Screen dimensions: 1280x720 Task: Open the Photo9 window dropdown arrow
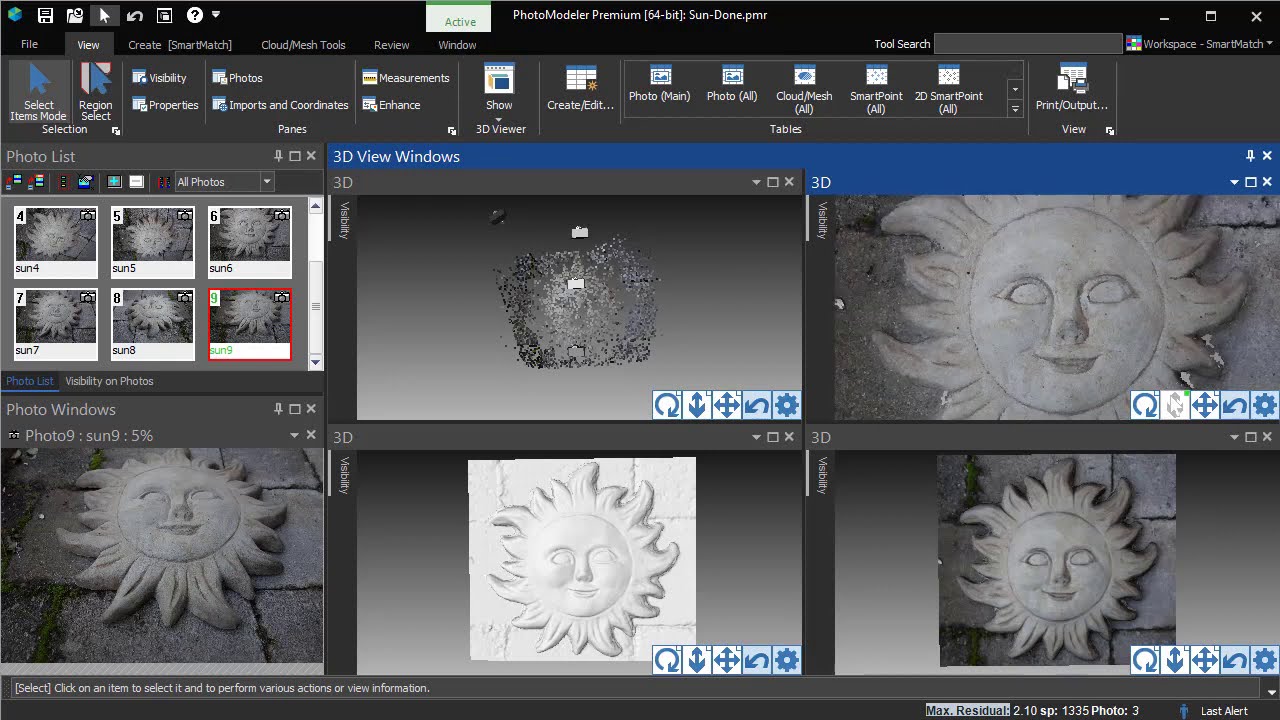(x=295, y=436)
